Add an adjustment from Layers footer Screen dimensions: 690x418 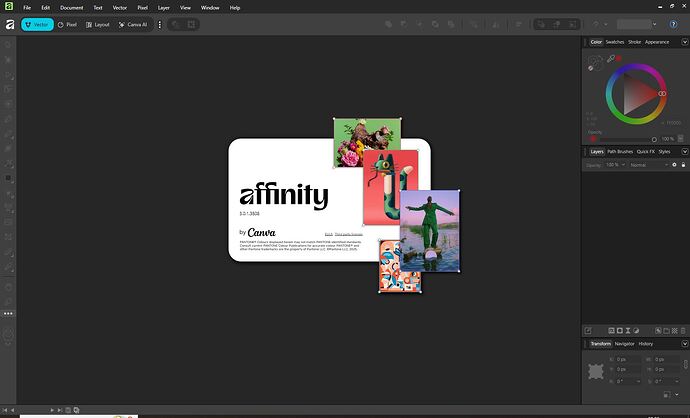point(636,330)
